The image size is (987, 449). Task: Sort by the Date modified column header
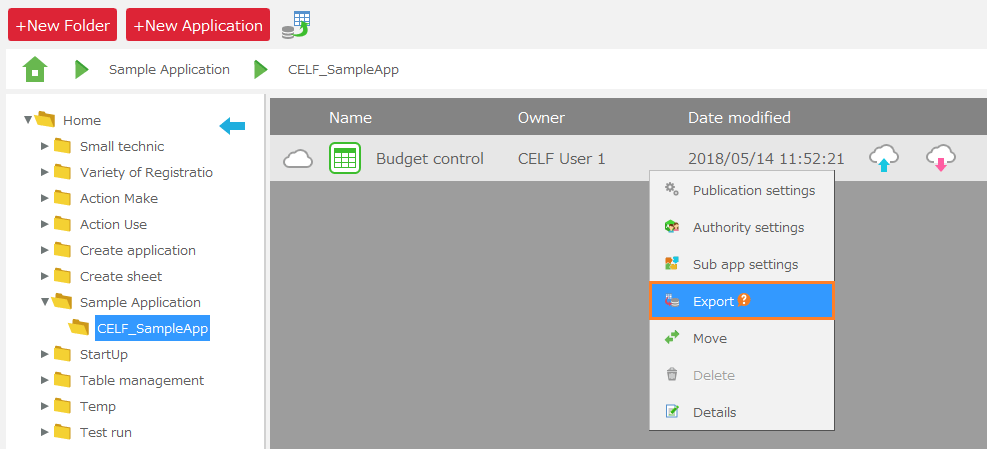tap(739, 117)
